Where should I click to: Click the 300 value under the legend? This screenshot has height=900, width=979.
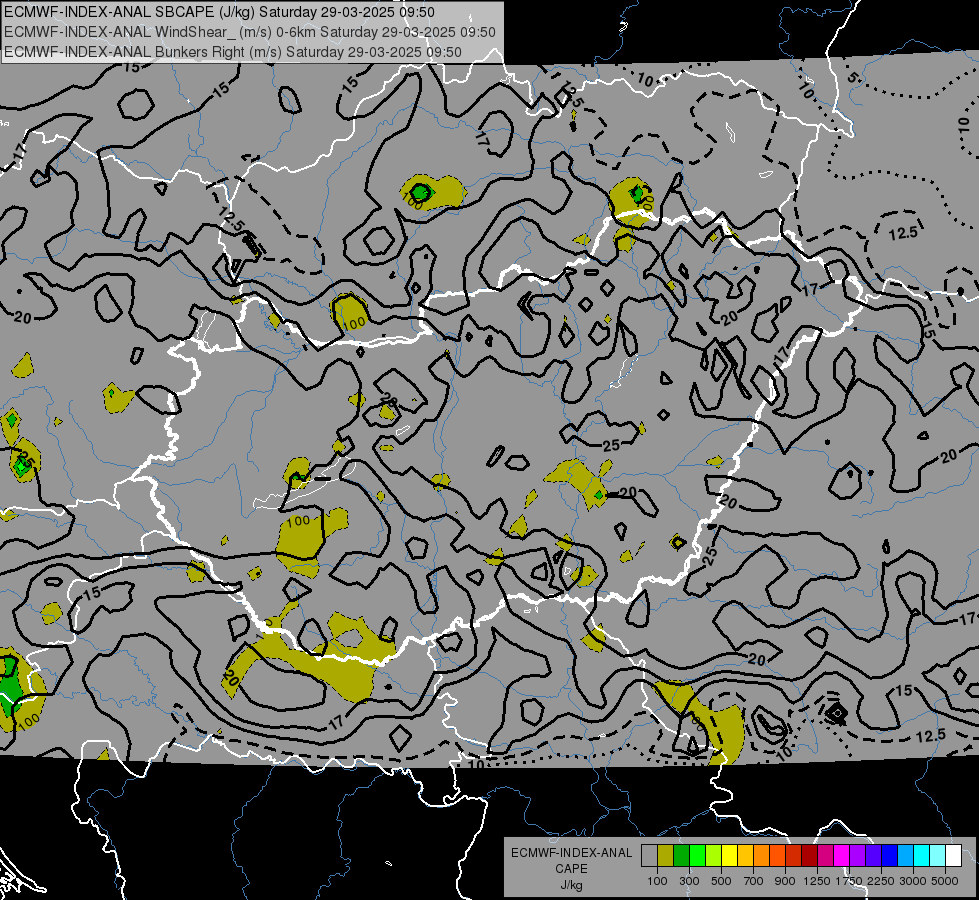pyautogui.click(x=689, y=881)
